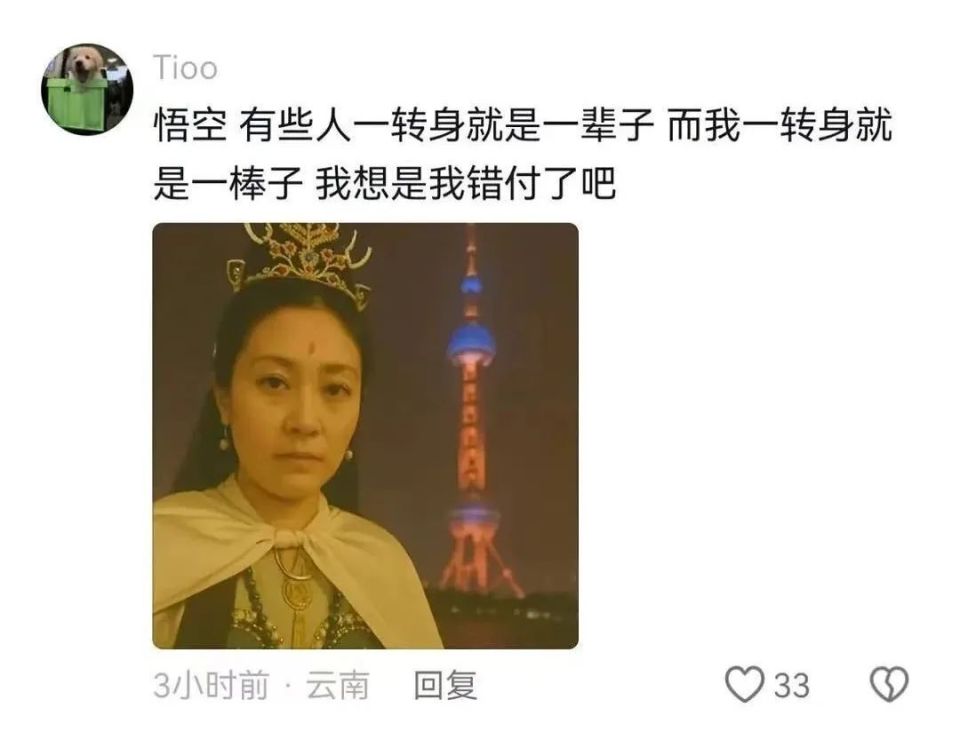Like the comment with the heart icon
This screenshot has height=732, width=960.
point(744,684)
